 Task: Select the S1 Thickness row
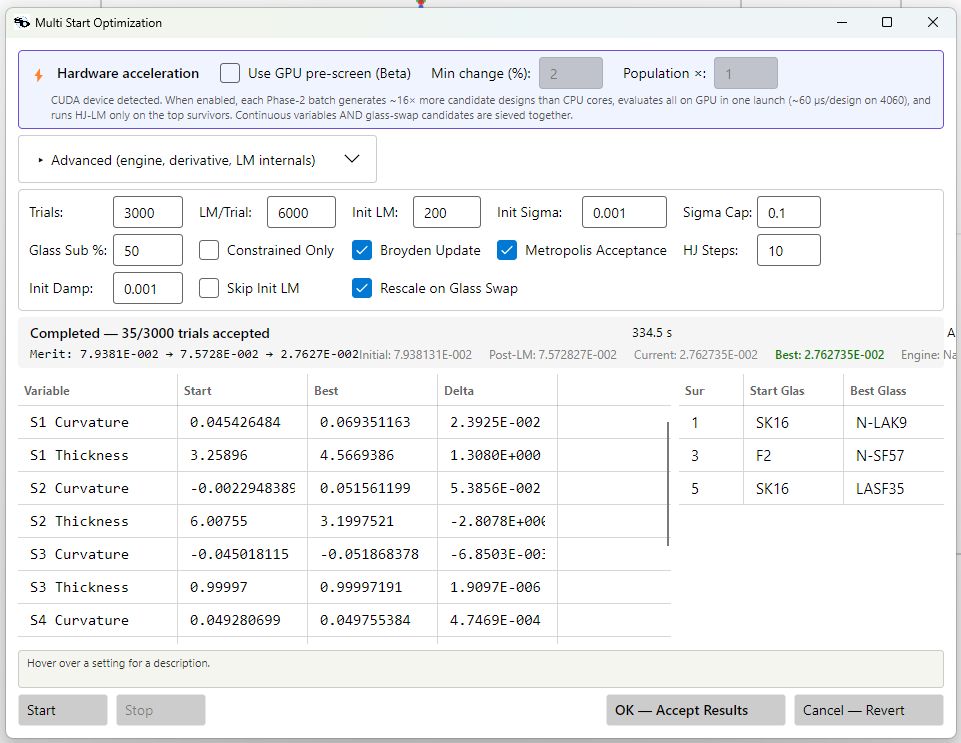(x=344, y=455)
